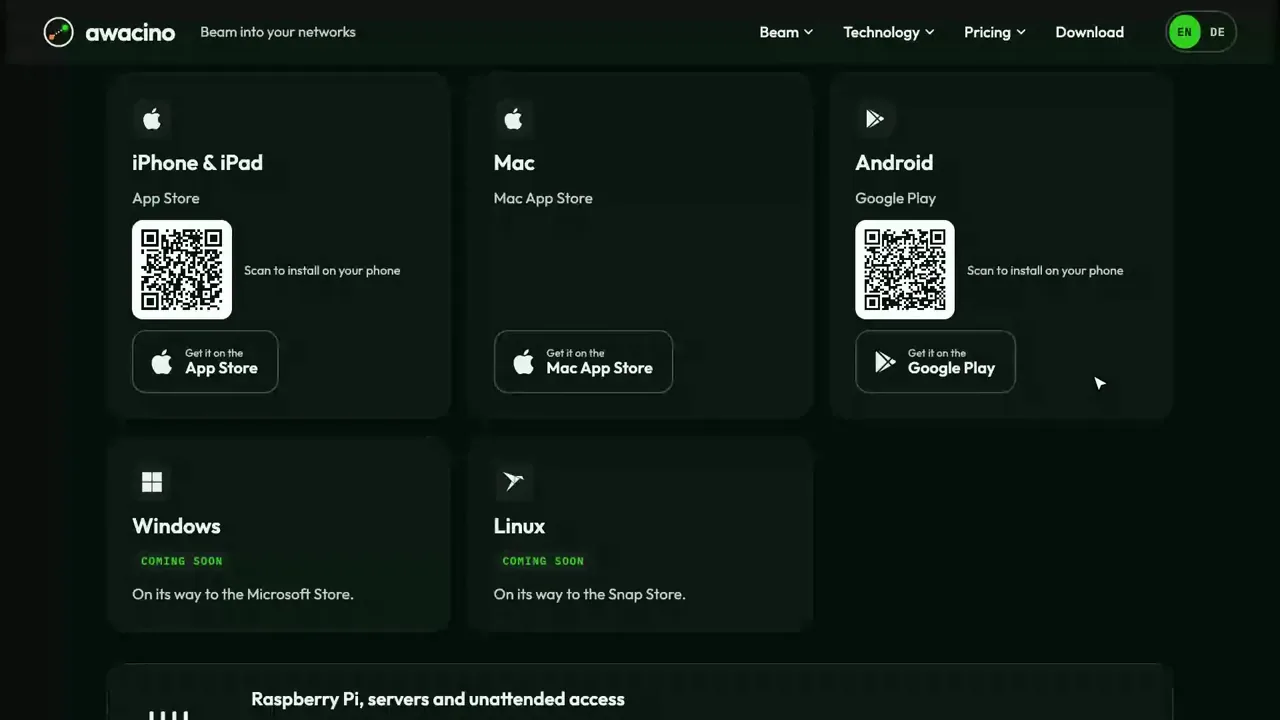Click the iPhone & iPad QR code

(x=182, y=270)
